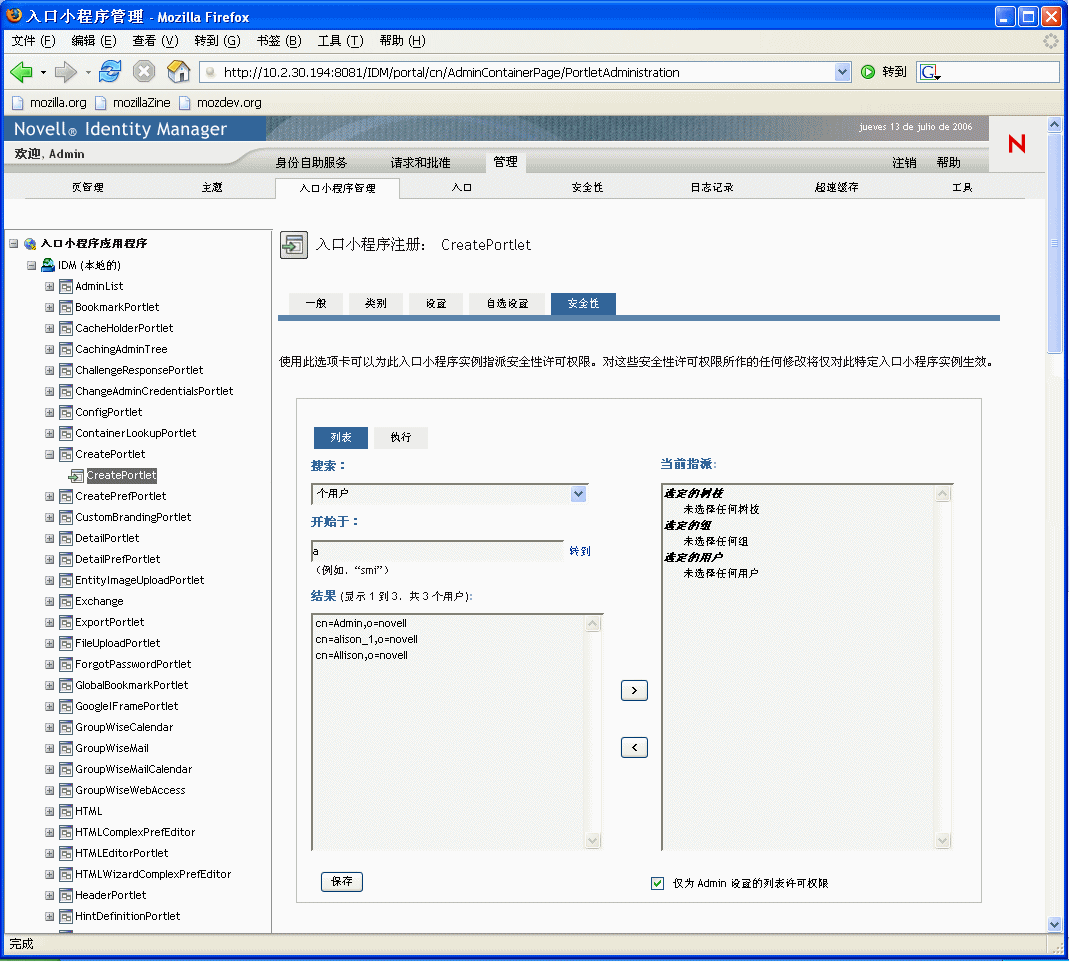The image size is (1070, 962).
Task: Click the globe icon of portlet applications root
Action: coord(30,244)
